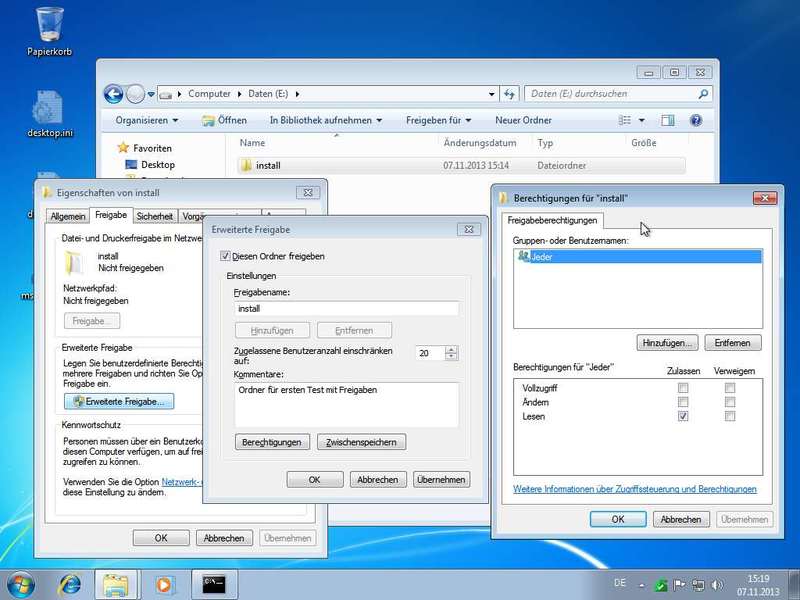The image size is (800, 600).
Task: Switch to the Sicherheit tab
Action: (x=155, y=216)
